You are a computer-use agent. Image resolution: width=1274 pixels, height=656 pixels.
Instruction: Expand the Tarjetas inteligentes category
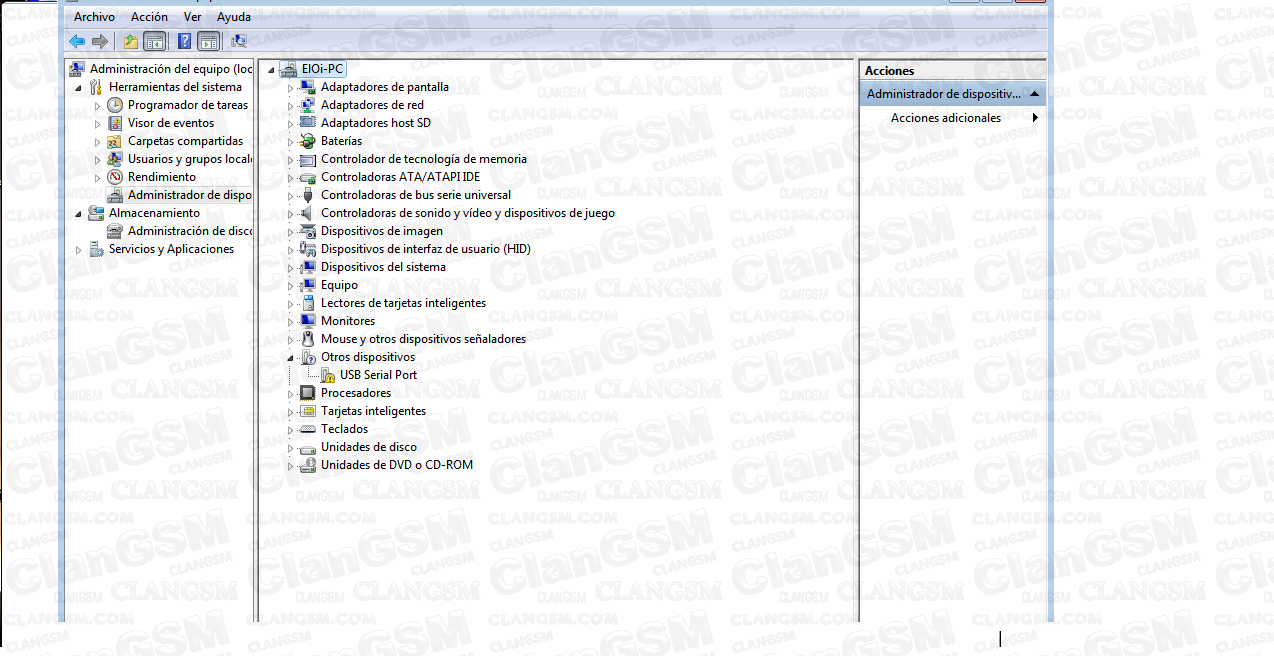click(292, 411)
